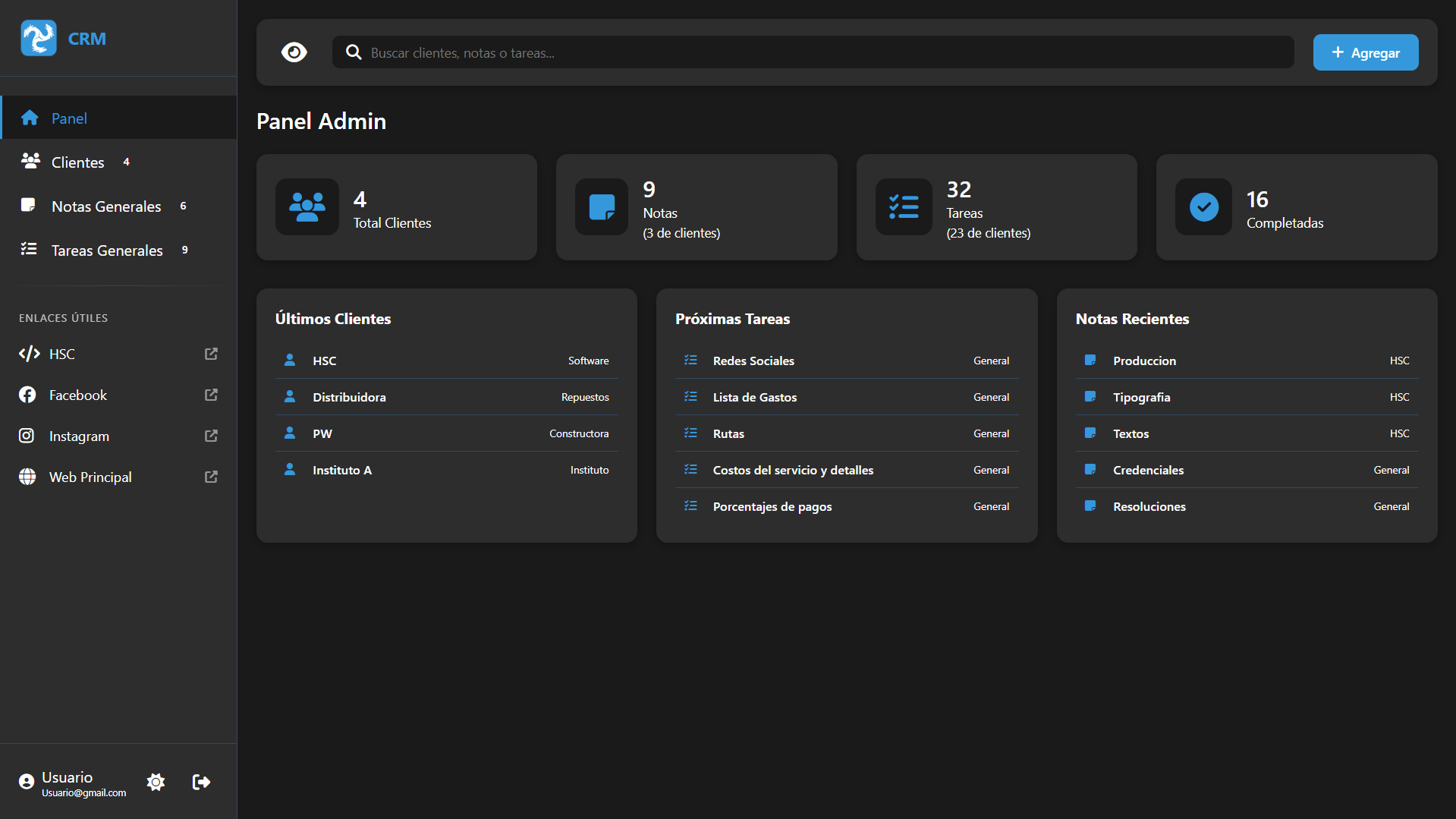This screenshot has width=1456, height=819.
Task: Open the Distribuidora client row
Action: point(447,397)
